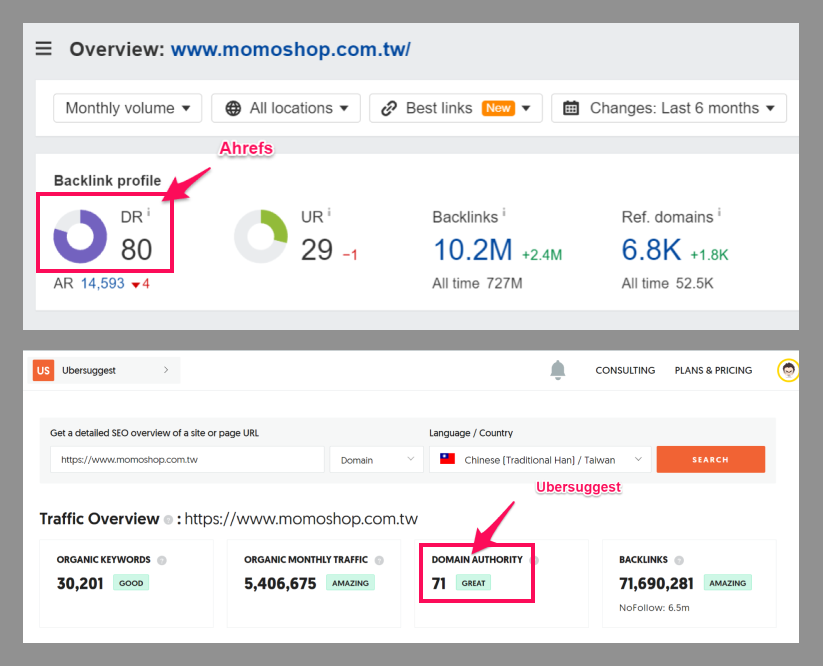Image resolution: width=823 pixels, height=666 pixels.
Task: Click the All time 727M backlinks text
Action: pyautogui.click(x=477, y=283)
